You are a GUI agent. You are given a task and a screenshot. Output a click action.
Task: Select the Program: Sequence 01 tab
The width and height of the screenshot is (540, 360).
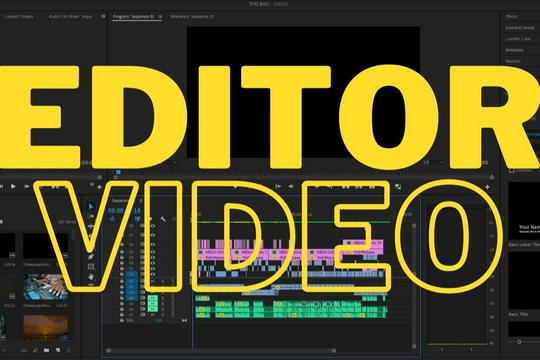[133, 17]
